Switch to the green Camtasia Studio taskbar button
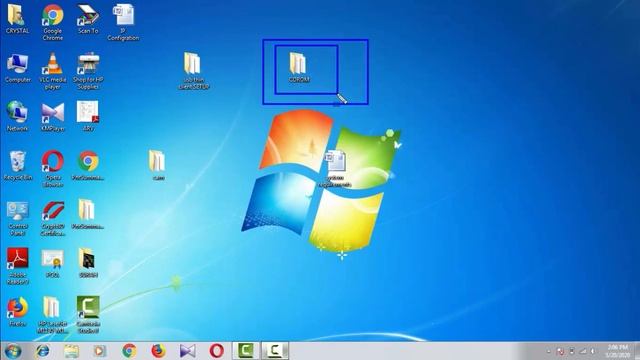Image resolution: width=640 pixels, height=360 pixels. coord(246,351)
